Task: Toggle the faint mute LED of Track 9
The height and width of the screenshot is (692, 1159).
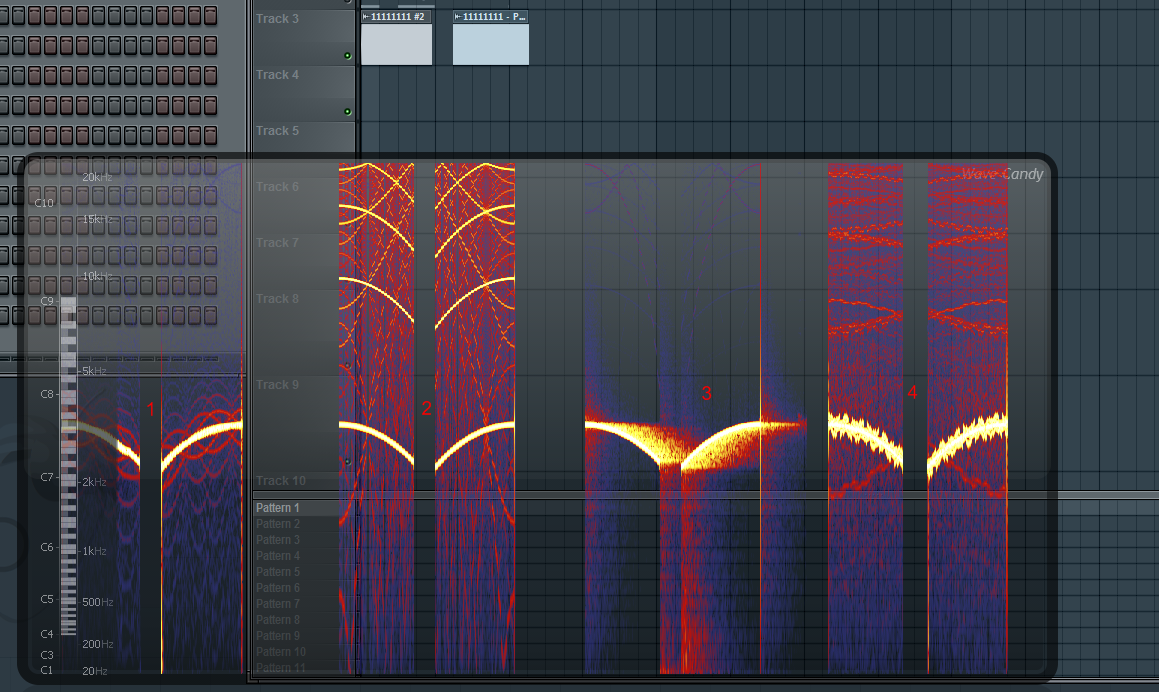Action: (347, 462)
